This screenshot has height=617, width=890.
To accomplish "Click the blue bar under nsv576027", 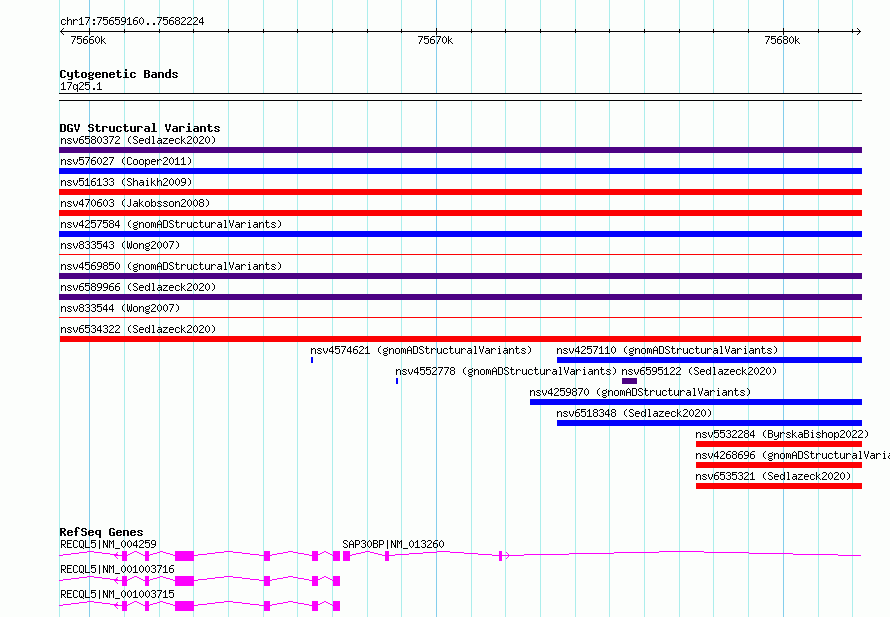I will 460,171.
